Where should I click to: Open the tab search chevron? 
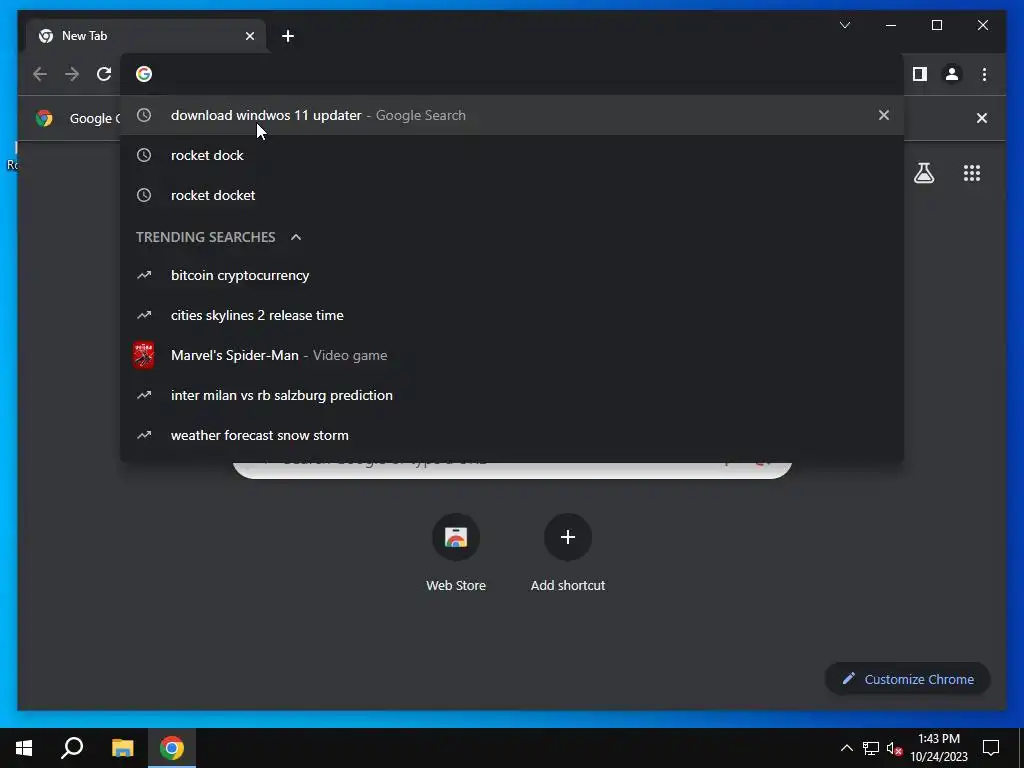point(844,25)
